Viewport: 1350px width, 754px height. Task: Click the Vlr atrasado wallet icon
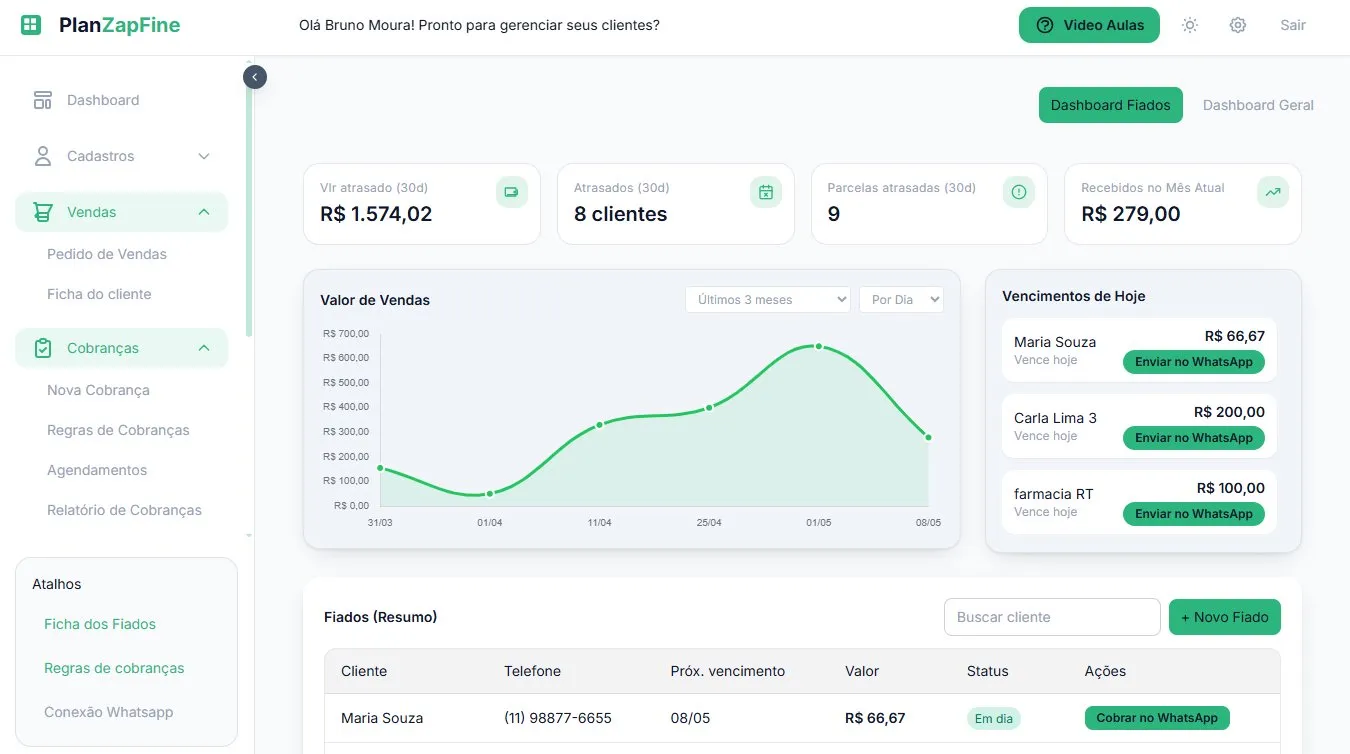(x=511, y=192)
